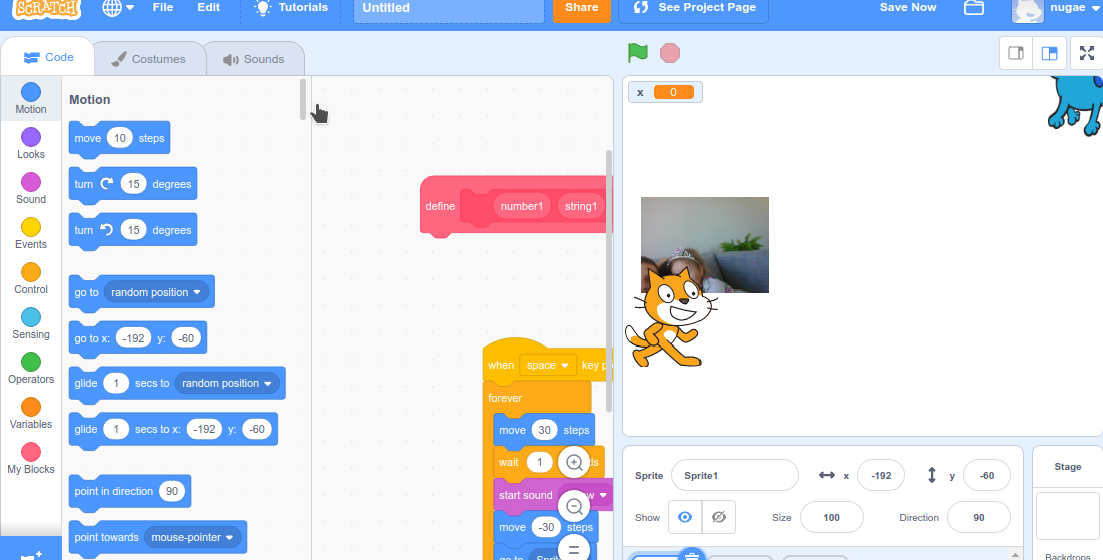Click the -30 value in move block

point(546,528)
